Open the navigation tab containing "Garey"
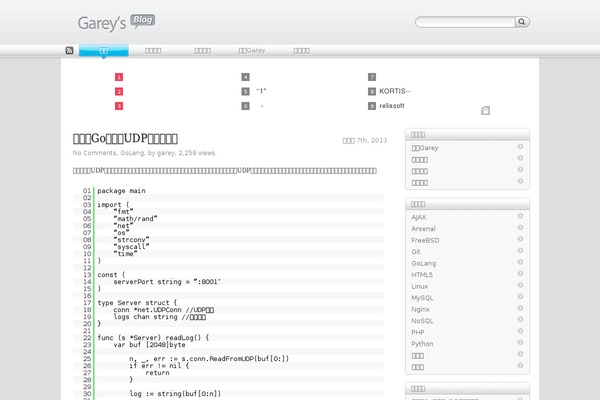The image size is (600, 400). pos(252,51)
